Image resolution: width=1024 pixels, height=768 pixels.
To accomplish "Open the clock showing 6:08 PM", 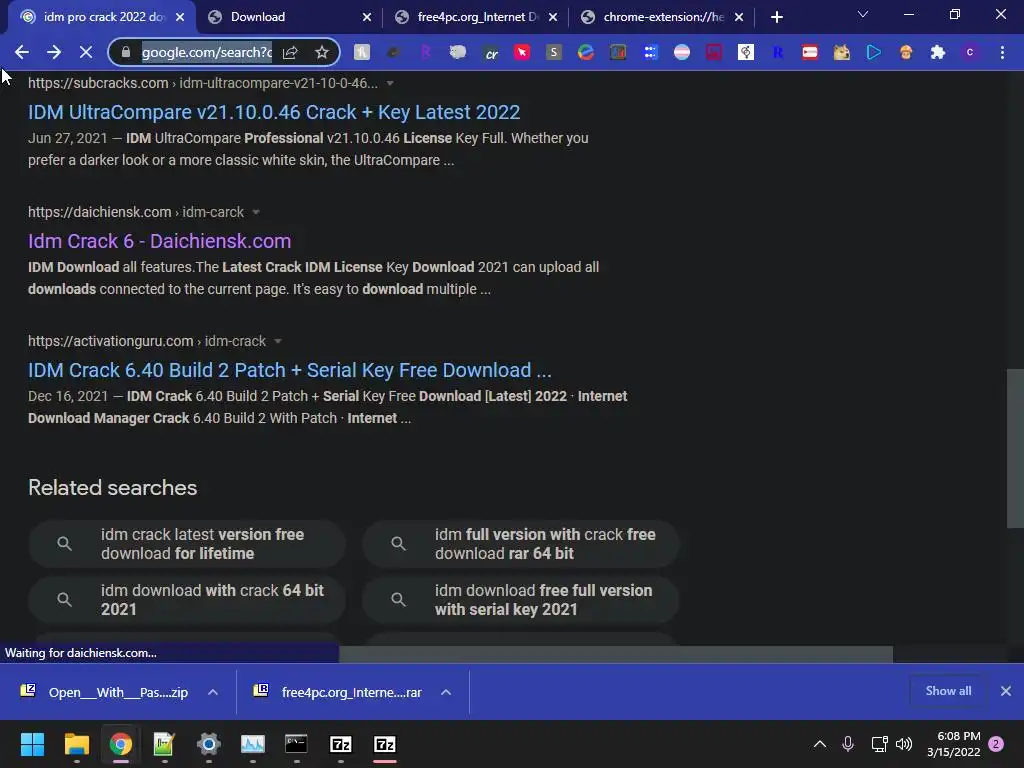I will pos(953,744).
